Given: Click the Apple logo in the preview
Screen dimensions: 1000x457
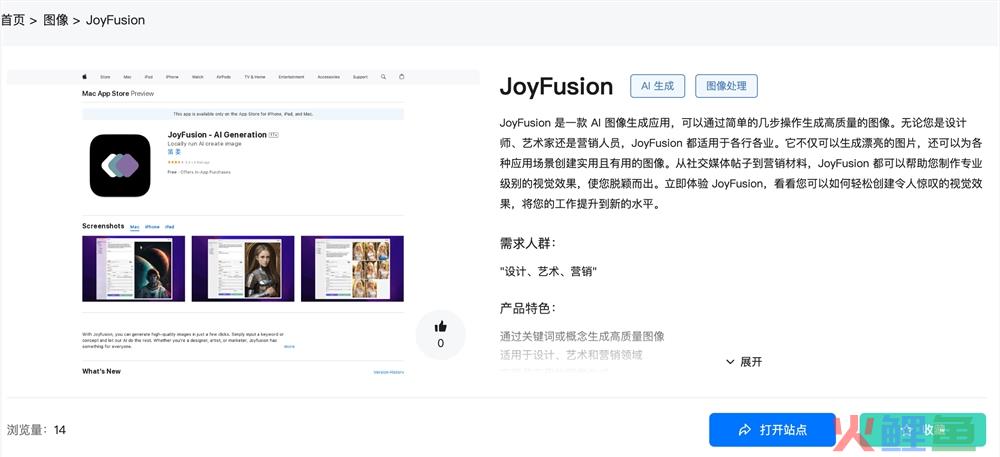Looking at the screenshot, I should (x=85, y=77).
